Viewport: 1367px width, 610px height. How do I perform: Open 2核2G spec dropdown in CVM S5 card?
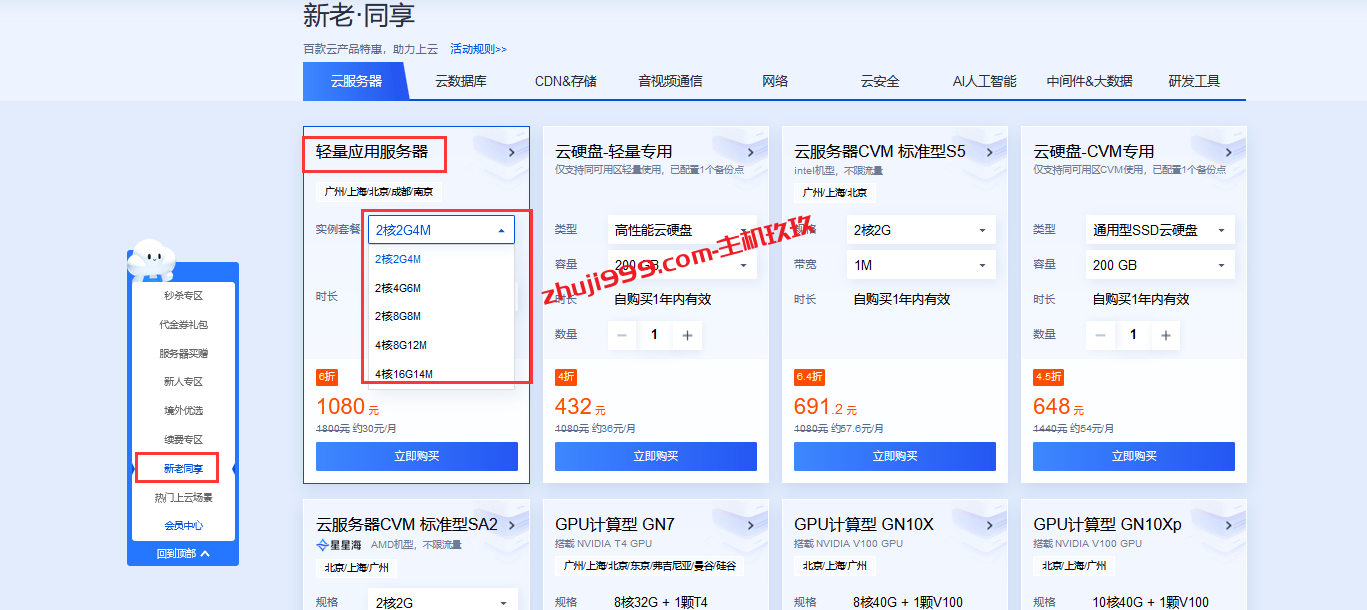click(x=921, y=230)
